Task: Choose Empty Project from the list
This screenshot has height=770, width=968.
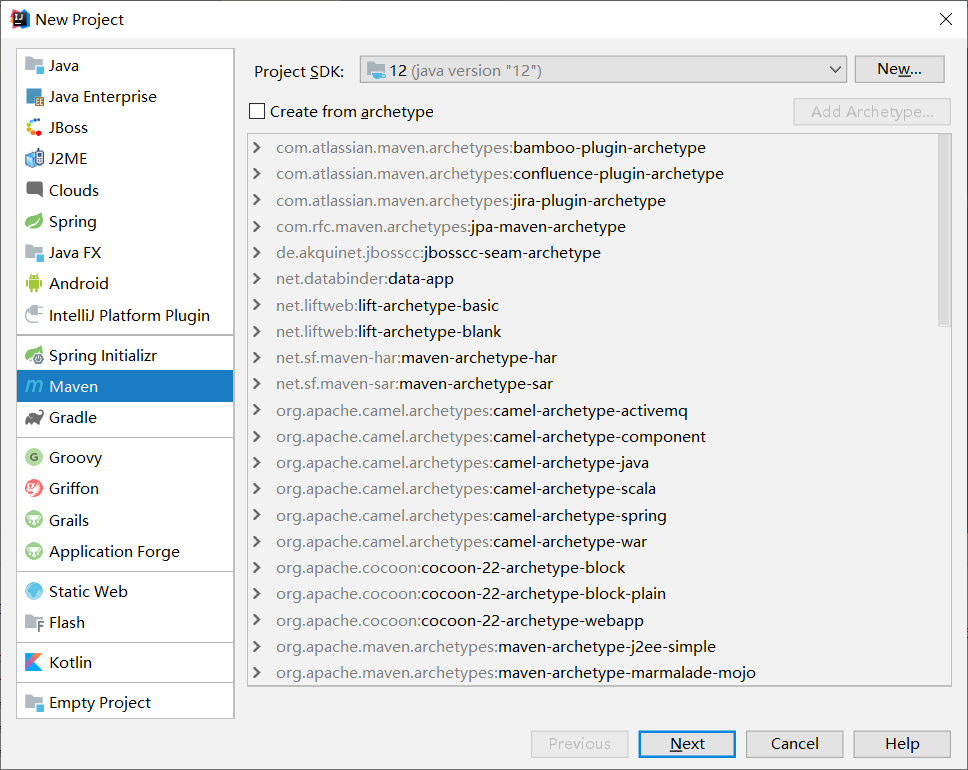Action: coord(100,703)
